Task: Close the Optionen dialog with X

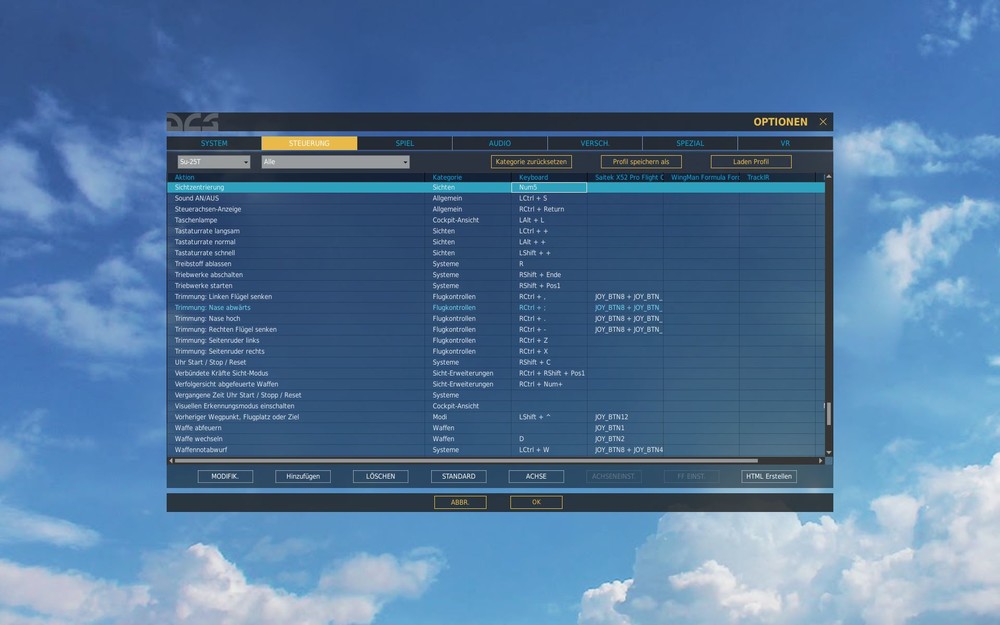Action: click(x=823, y=122)
